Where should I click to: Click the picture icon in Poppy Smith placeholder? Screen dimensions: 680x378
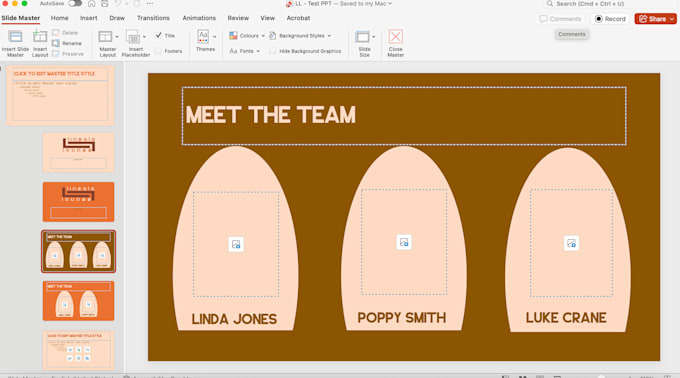[404, 242]
